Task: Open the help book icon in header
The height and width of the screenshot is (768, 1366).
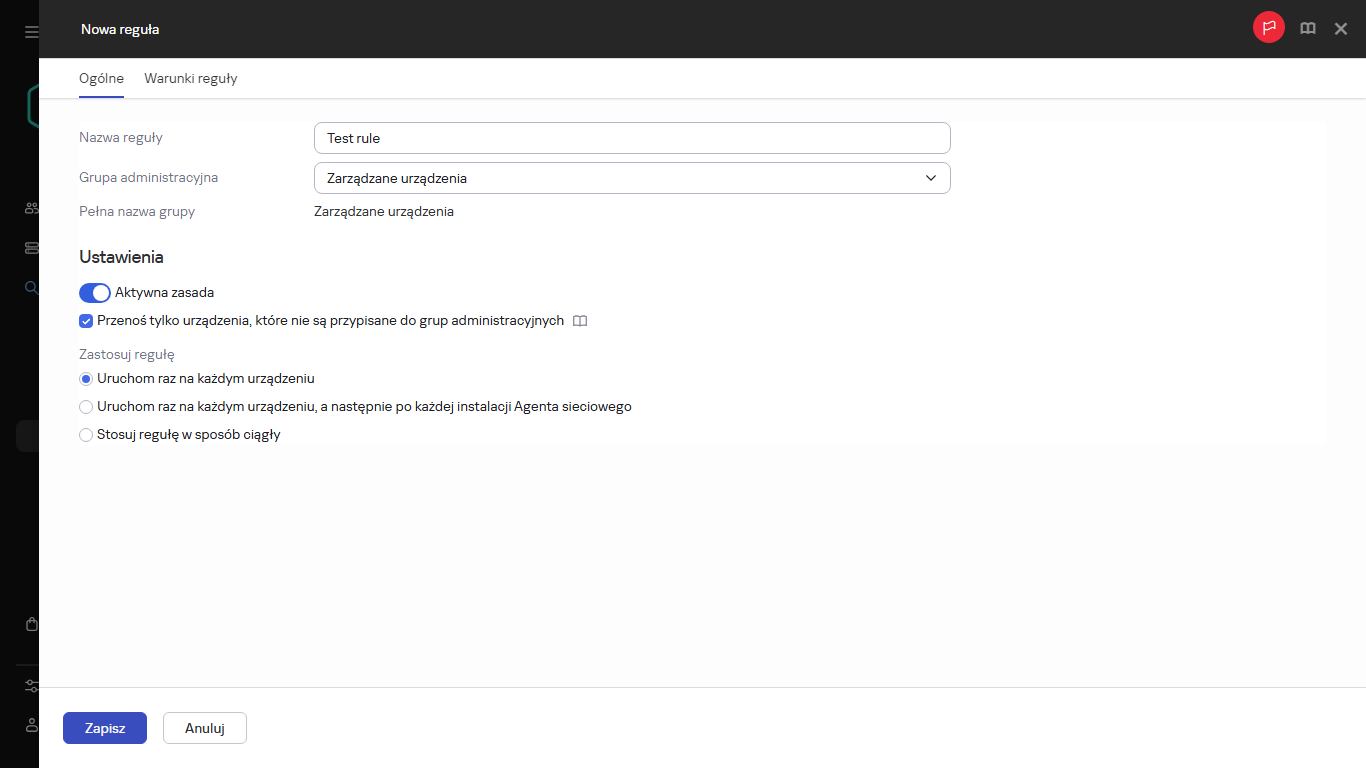Action: pyautogui.click(x=1307, y=29)
